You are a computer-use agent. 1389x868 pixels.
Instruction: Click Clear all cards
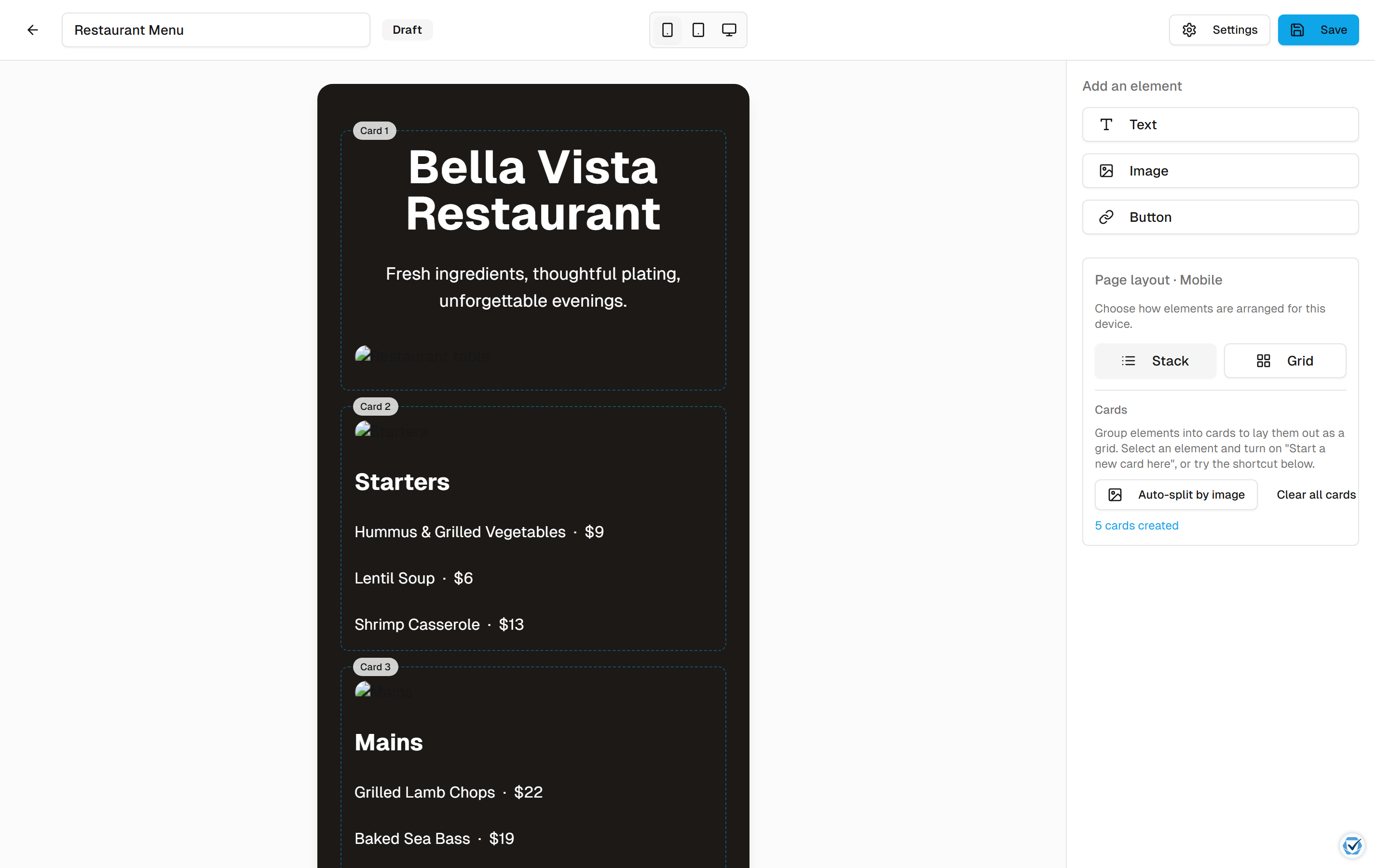[x=1316, y=494]
